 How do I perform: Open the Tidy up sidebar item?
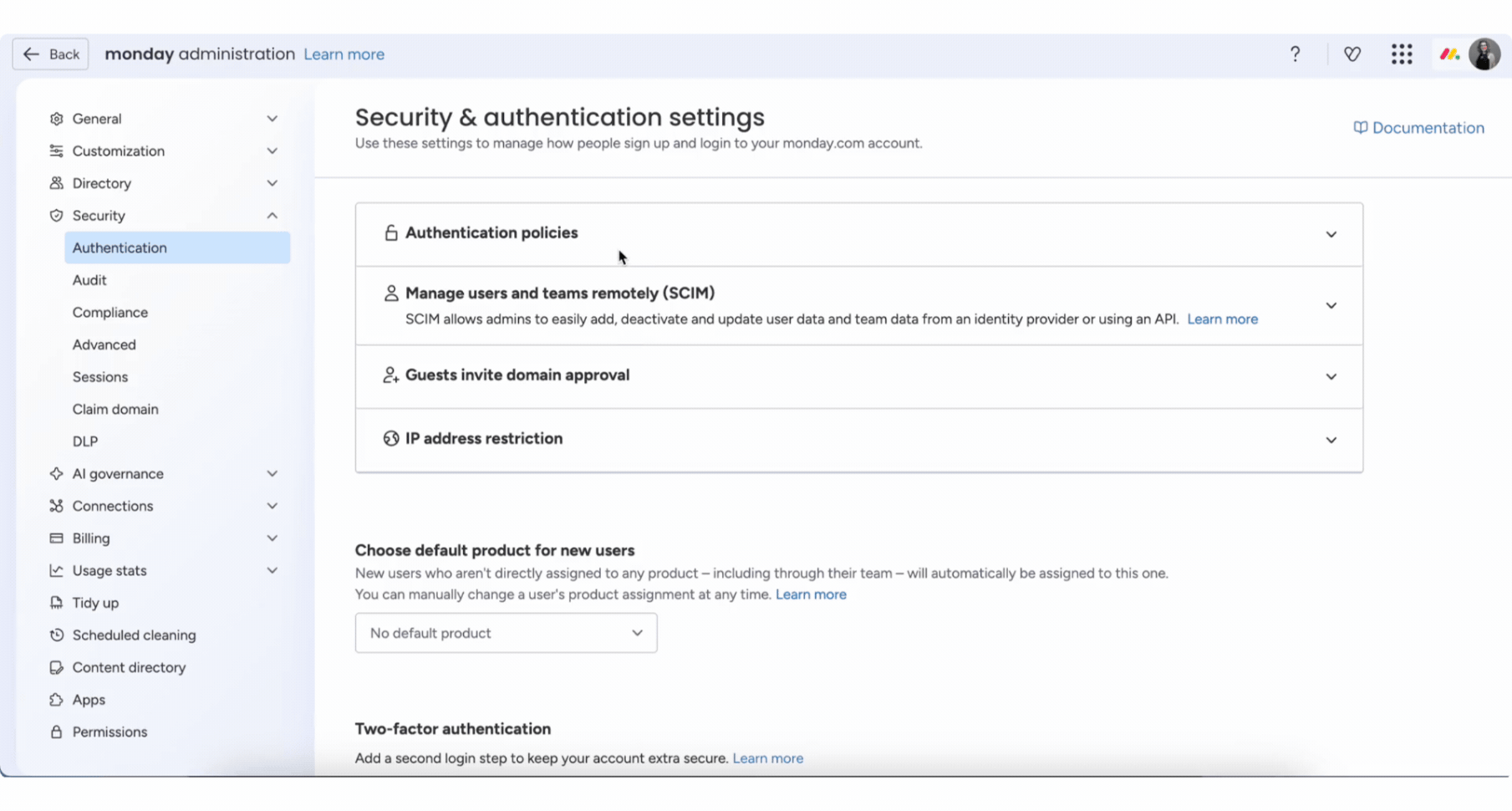point(95,603)
